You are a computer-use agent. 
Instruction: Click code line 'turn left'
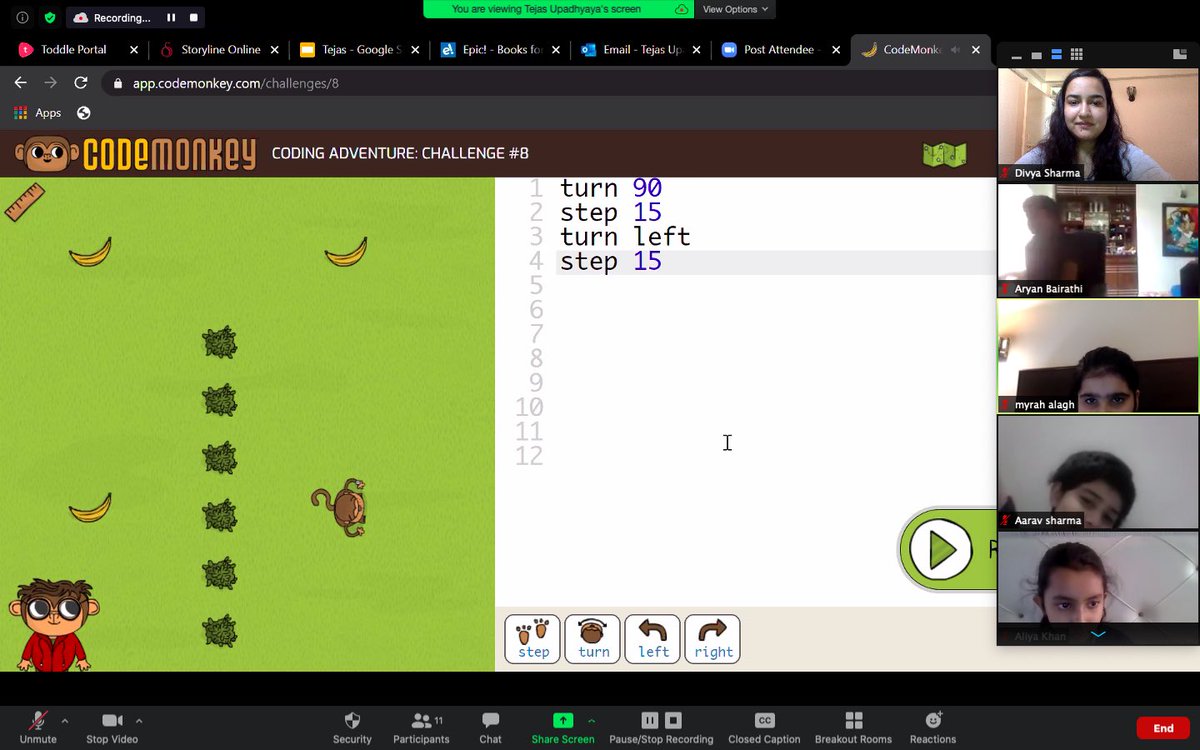[x=625, y=237]
